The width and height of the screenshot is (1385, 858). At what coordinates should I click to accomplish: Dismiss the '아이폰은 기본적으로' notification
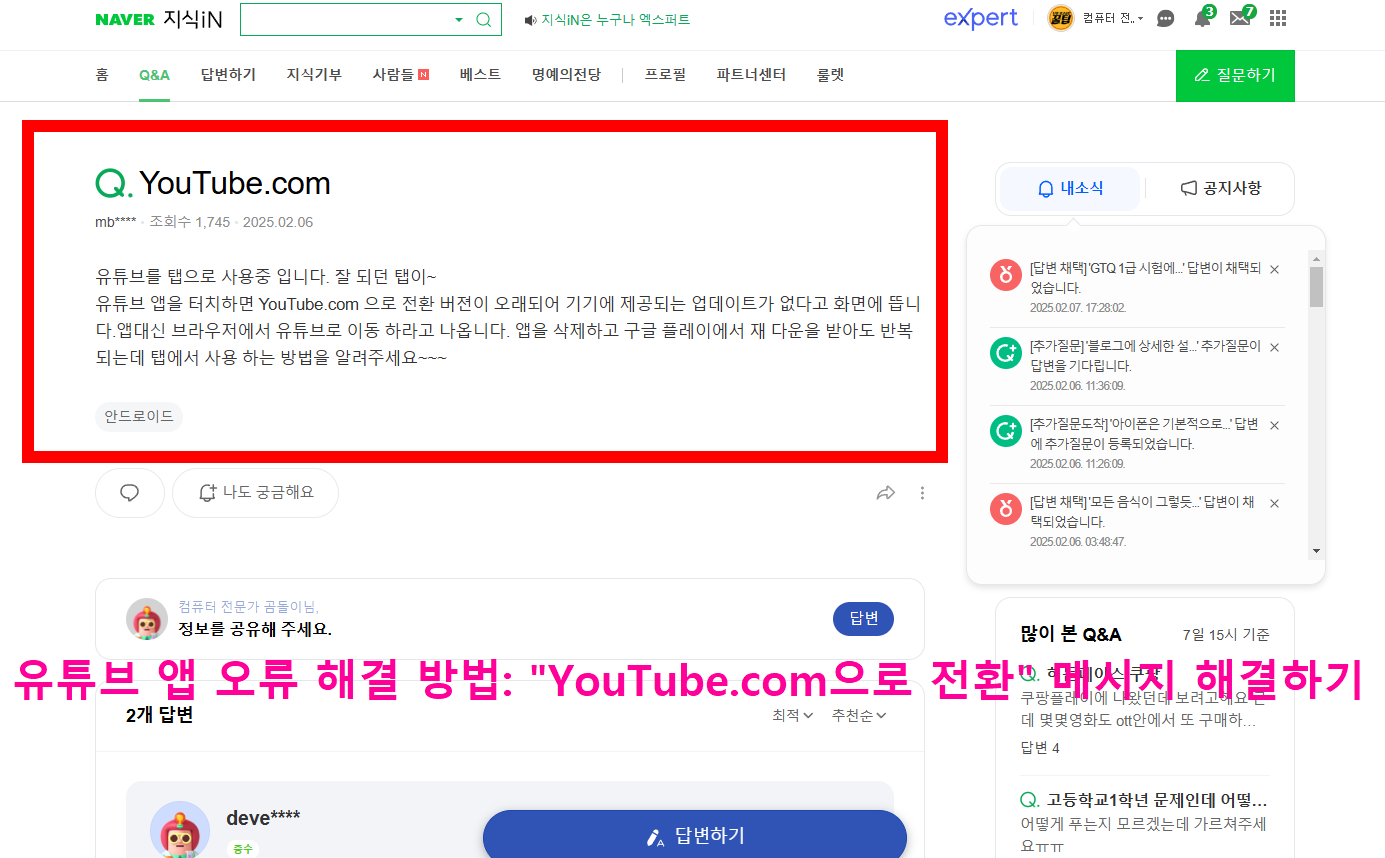(1274, 426)
